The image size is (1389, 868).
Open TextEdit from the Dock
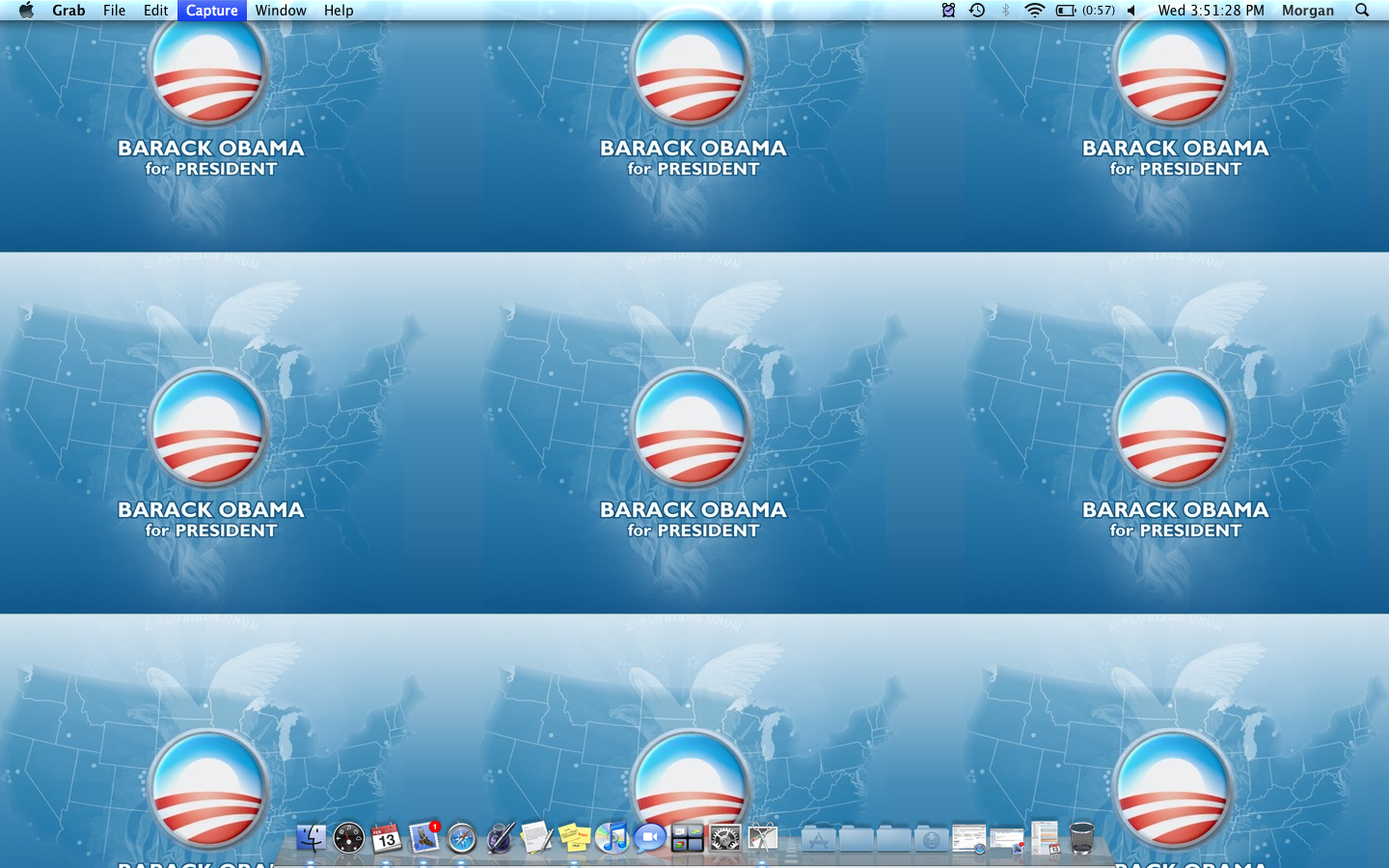(536, 837)
